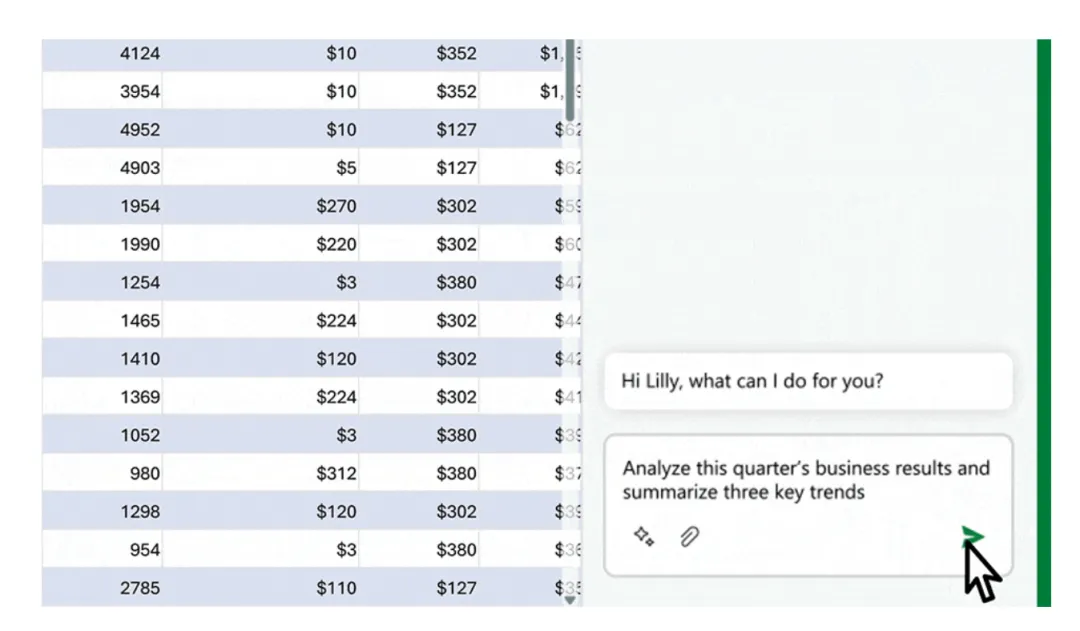The width and height of the screenshot is (1080, 631).
Task: Click the cell with value 1954
Action: (139, 206)
